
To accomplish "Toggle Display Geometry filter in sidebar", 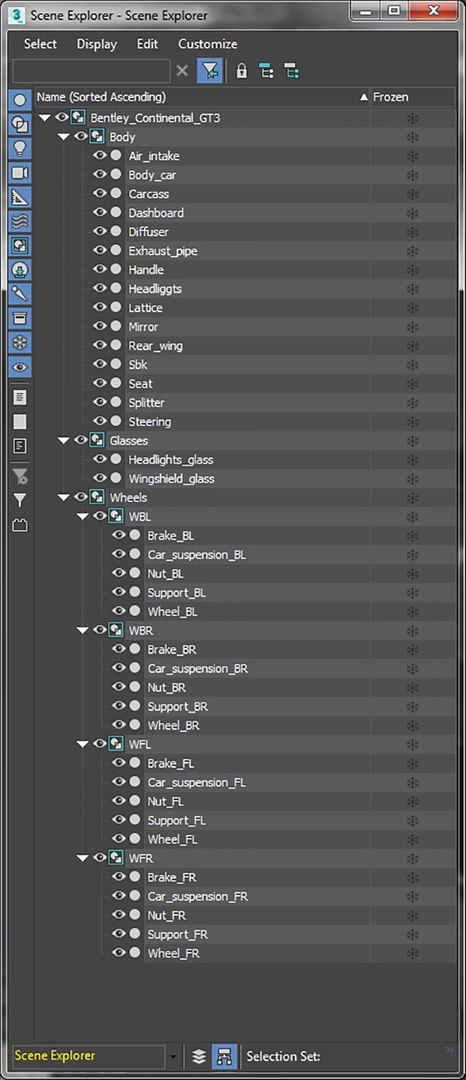I will click(x=20, y=101).
